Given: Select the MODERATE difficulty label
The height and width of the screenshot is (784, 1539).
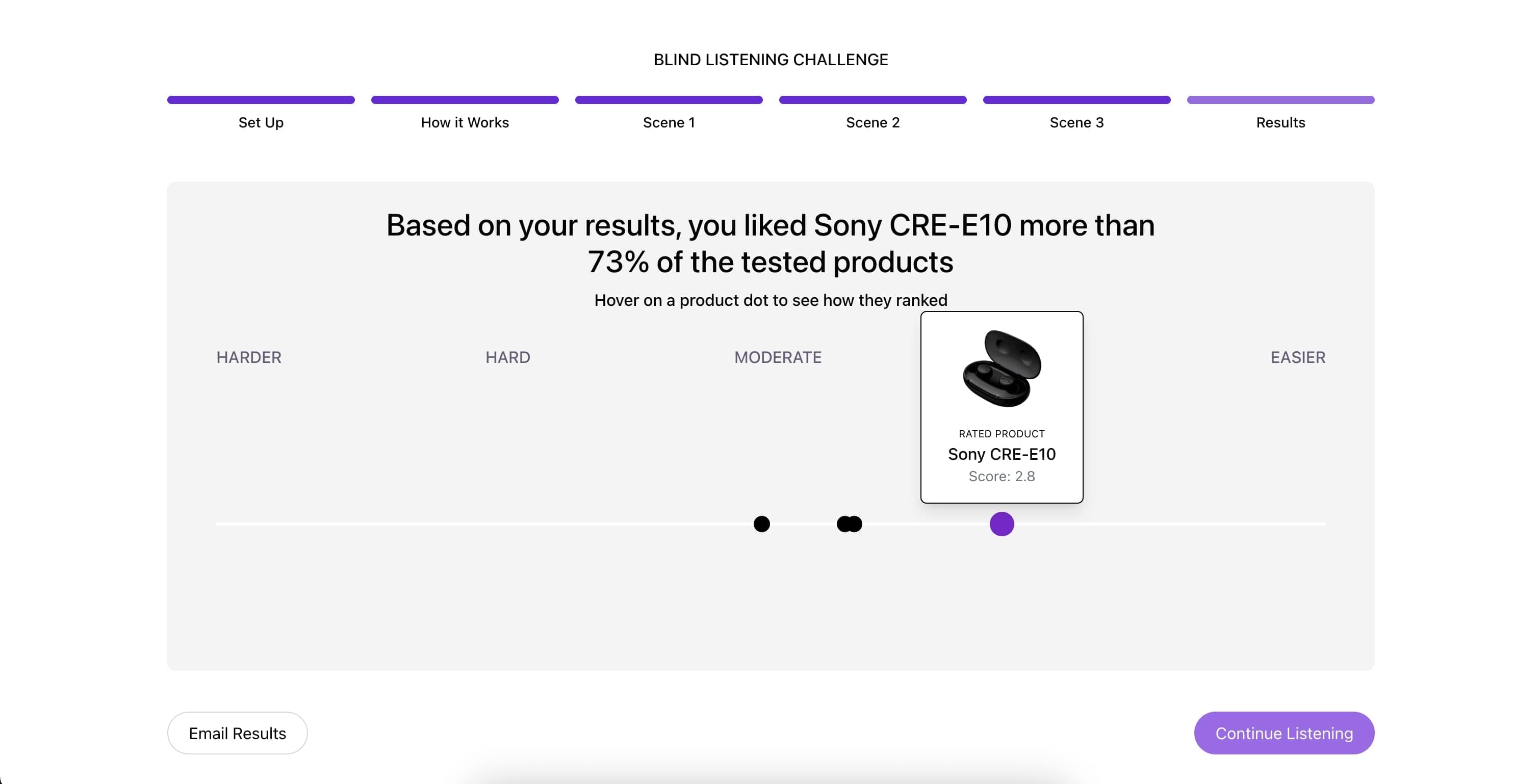Looking at the screenshot, I should pyautogui.click(x=777, y=357).
